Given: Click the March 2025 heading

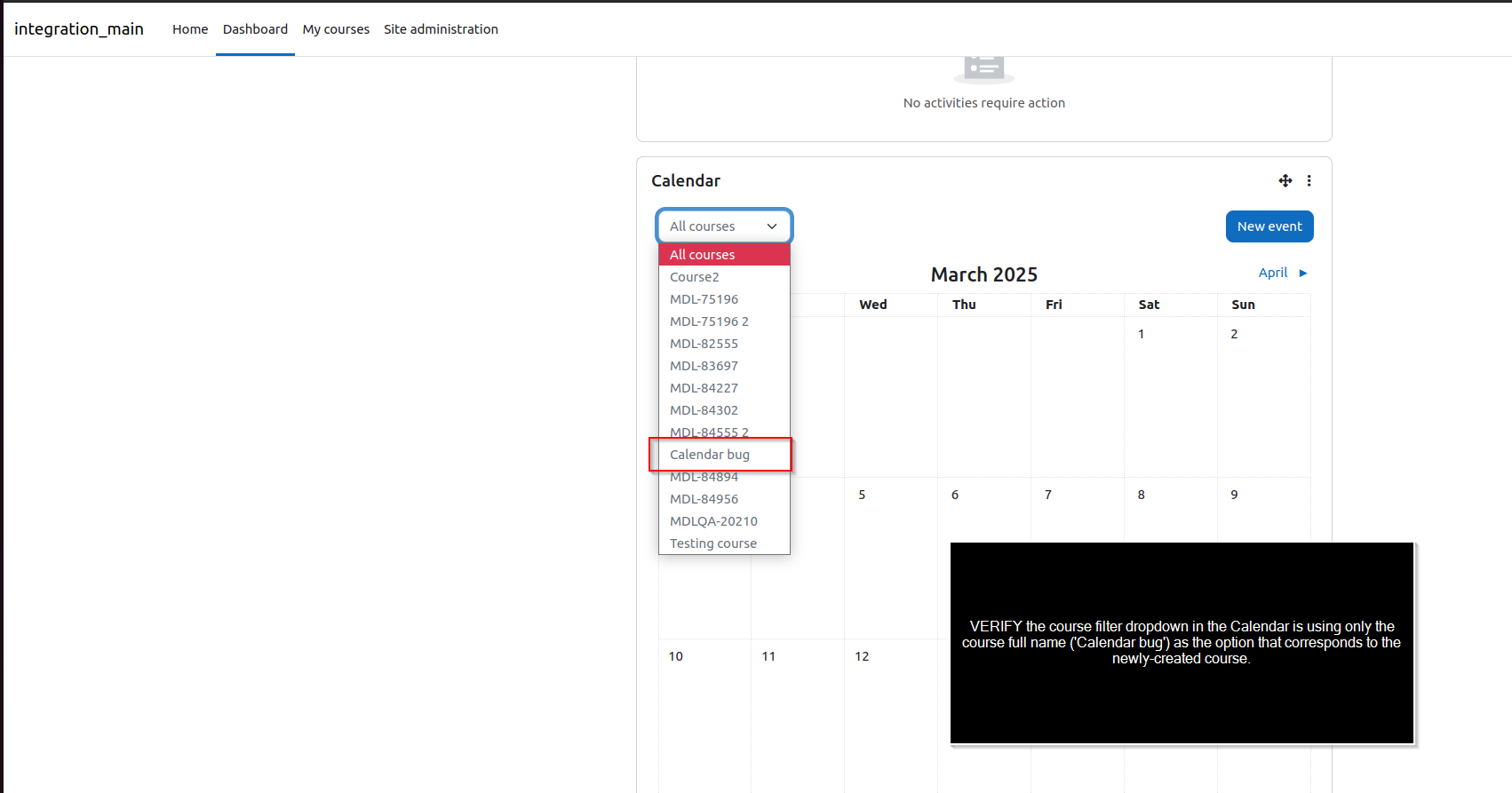Looking at the screenshot, I should [984, 275].
